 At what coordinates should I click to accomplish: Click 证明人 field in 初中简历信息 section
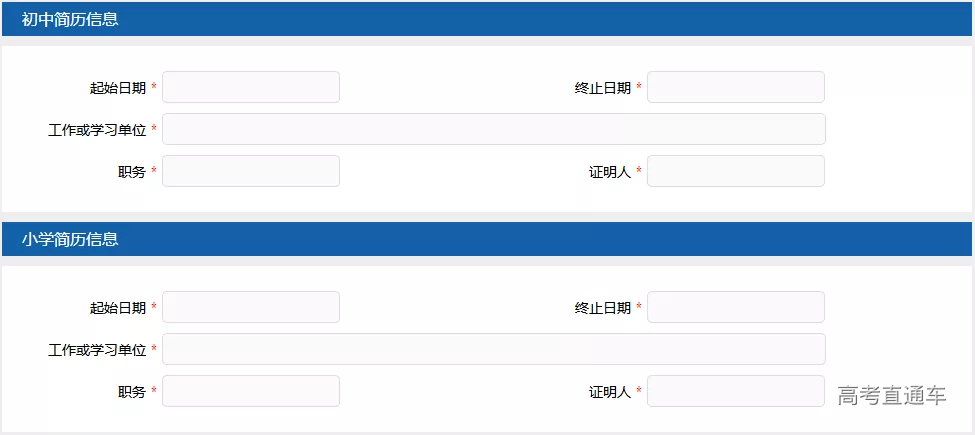pyautogui.click(x=735, y=171)
